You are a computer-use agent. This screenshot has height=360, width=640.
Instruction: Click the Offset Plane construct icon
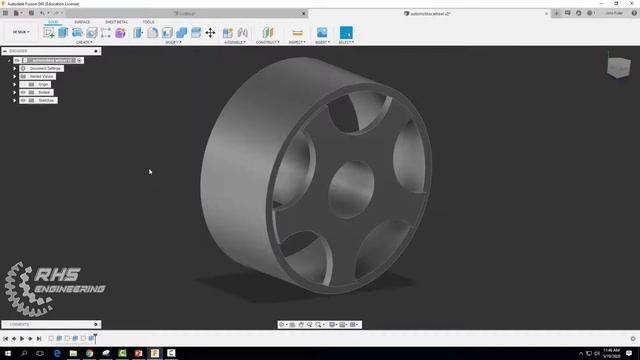coord(268,33)
